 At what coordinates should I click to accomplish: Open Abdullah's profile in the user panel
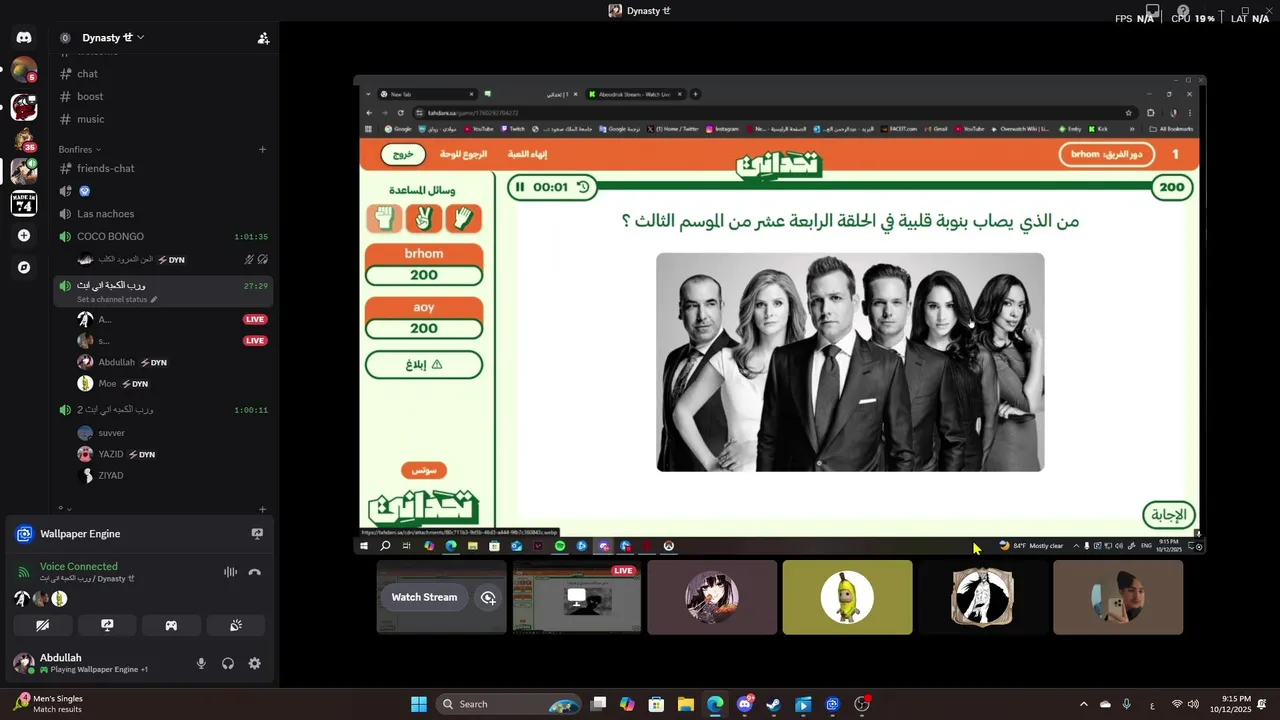(80, 663)
